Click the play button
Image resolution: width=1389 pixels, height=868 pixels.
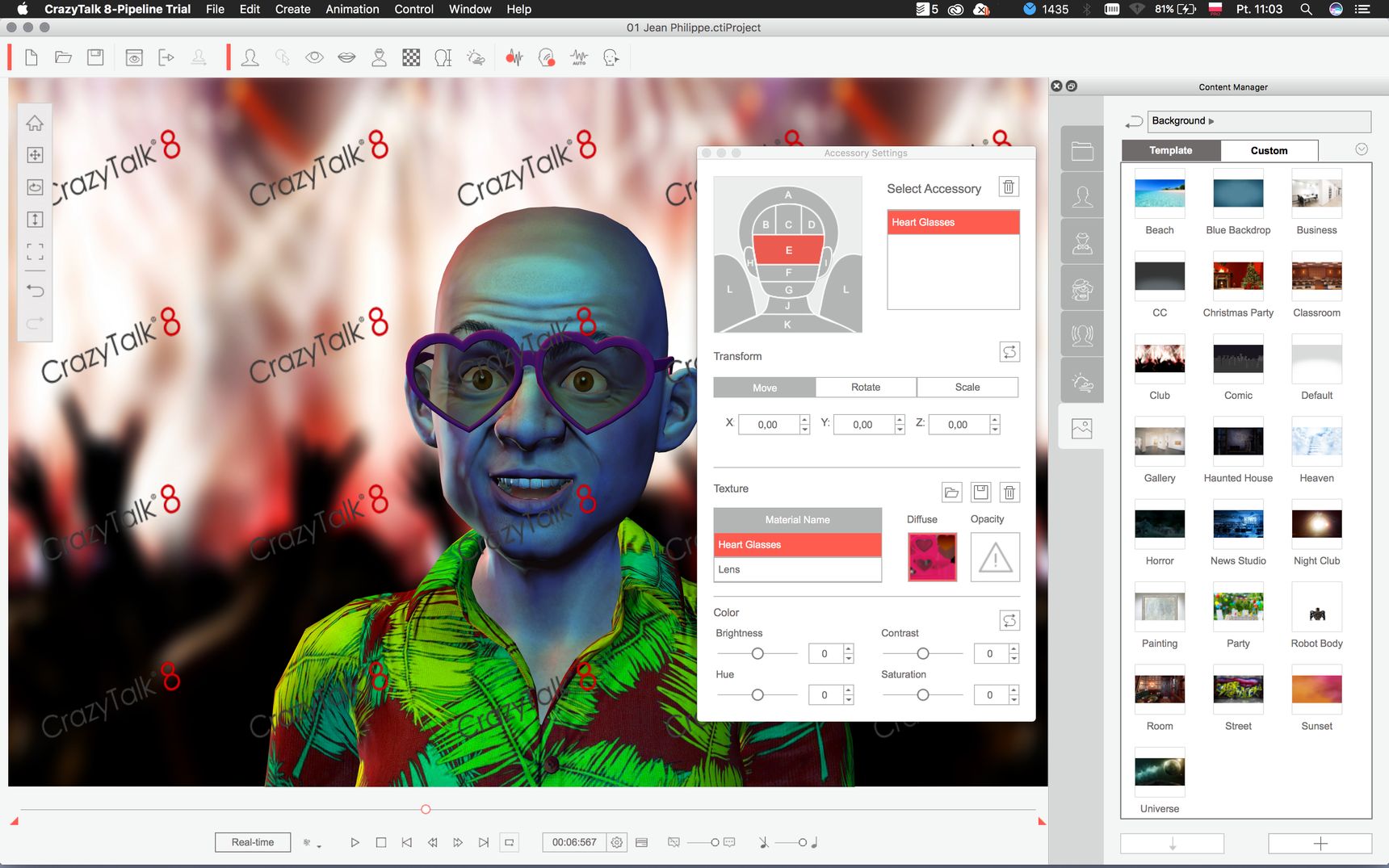click(x=355, y=842)
